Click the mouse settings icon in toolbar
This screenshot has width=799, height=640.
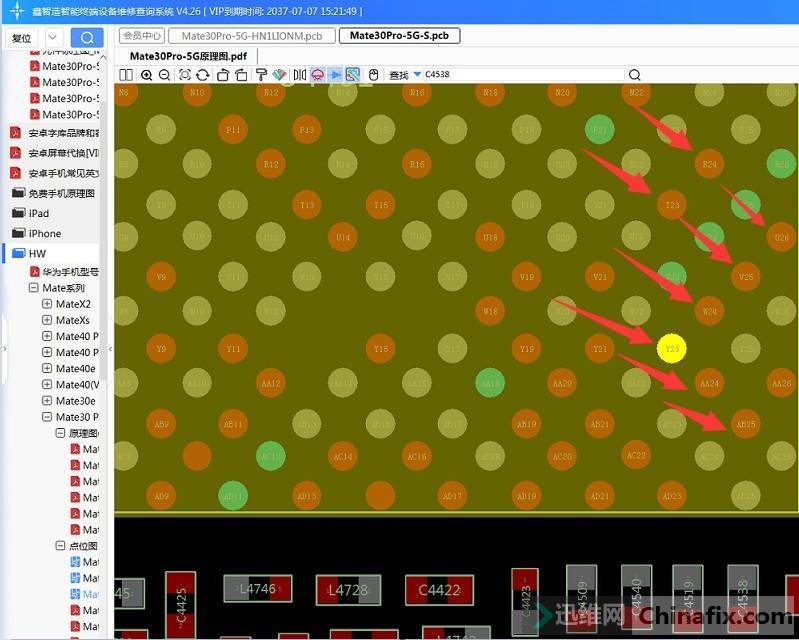point(373,75)
